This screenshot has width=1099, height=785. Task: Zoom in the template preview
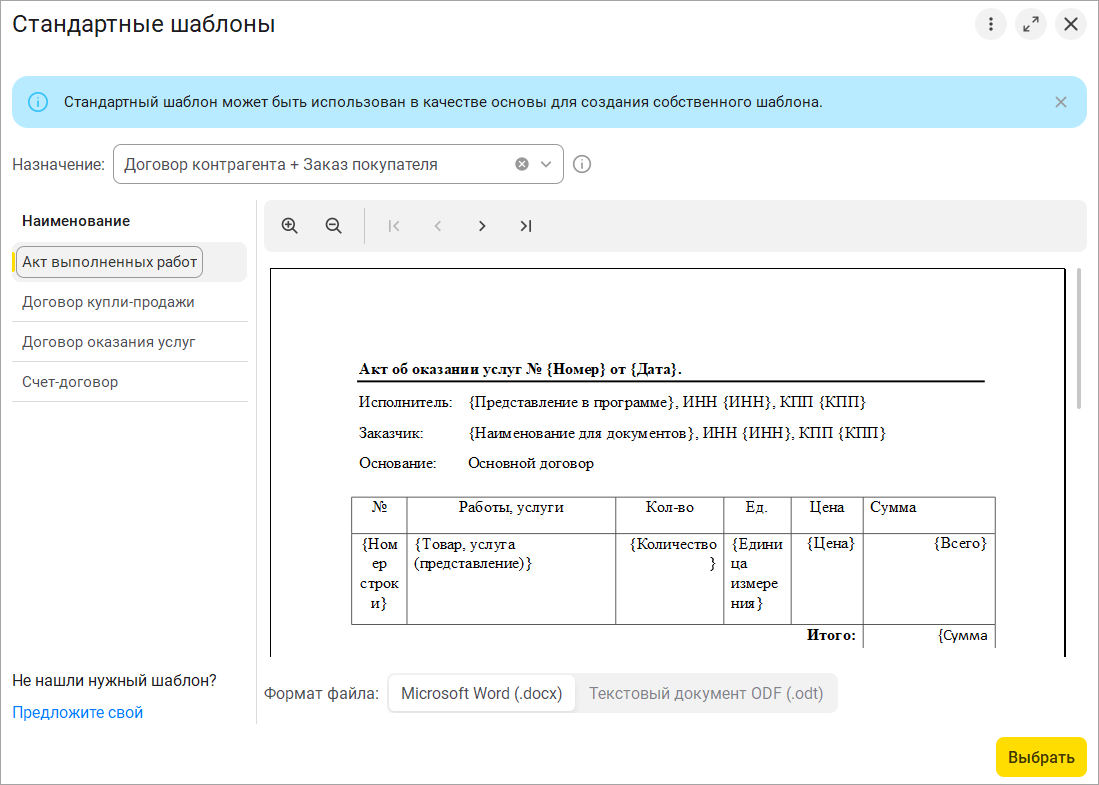(289, 226)
